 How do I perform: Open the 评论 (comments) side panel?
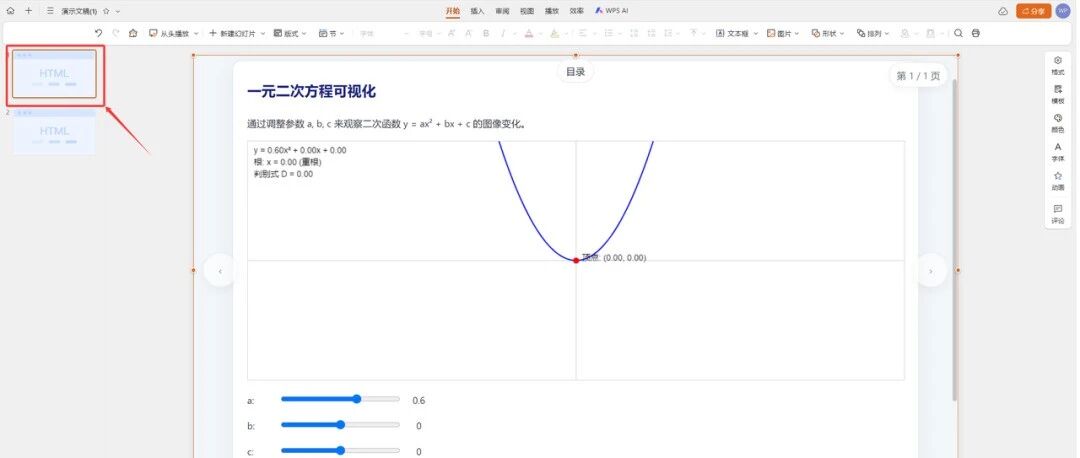pos(1058,213)
